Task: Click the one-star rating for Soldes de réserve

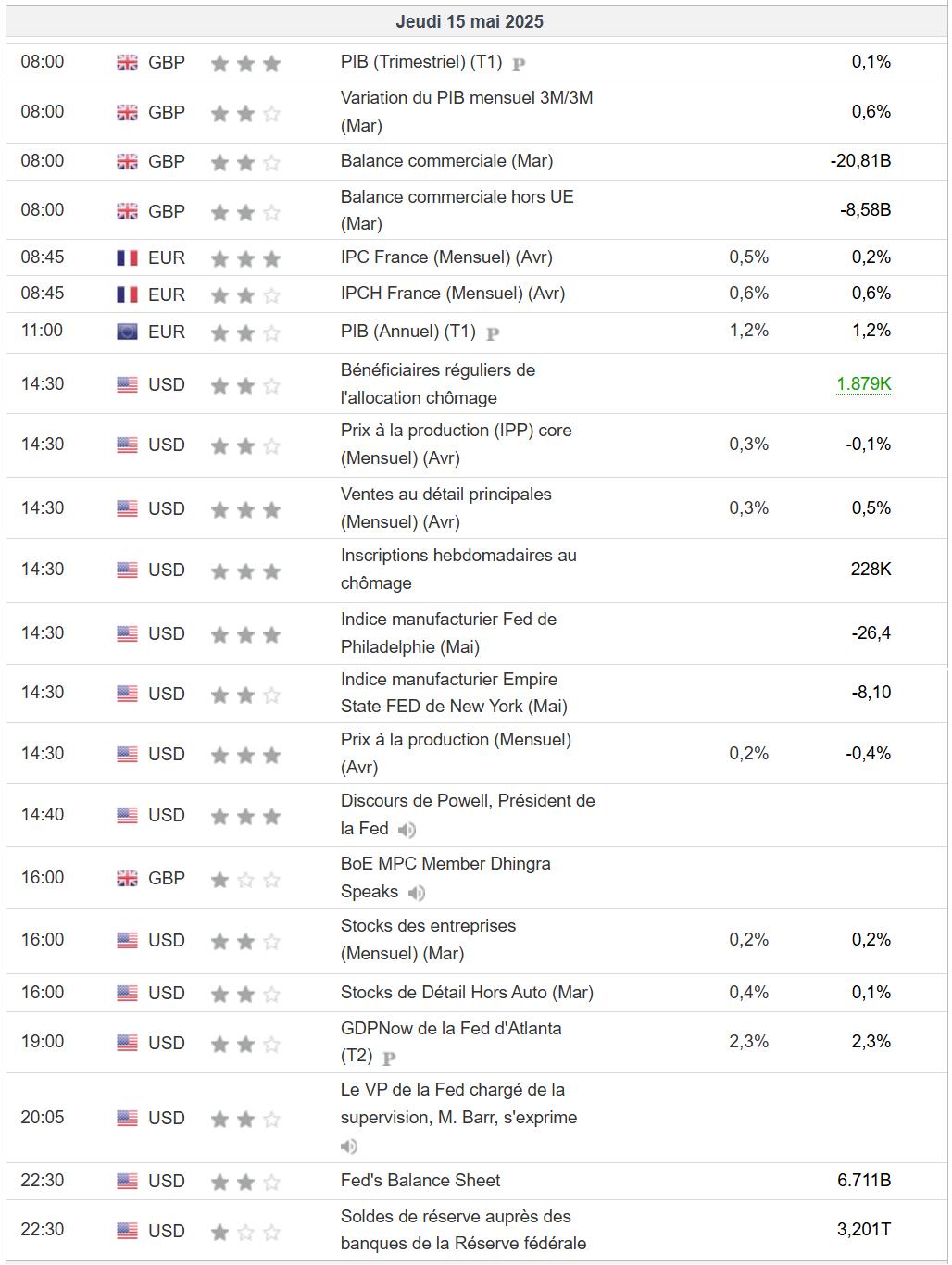Action: pyautogui.click(x=245, y=1232)
